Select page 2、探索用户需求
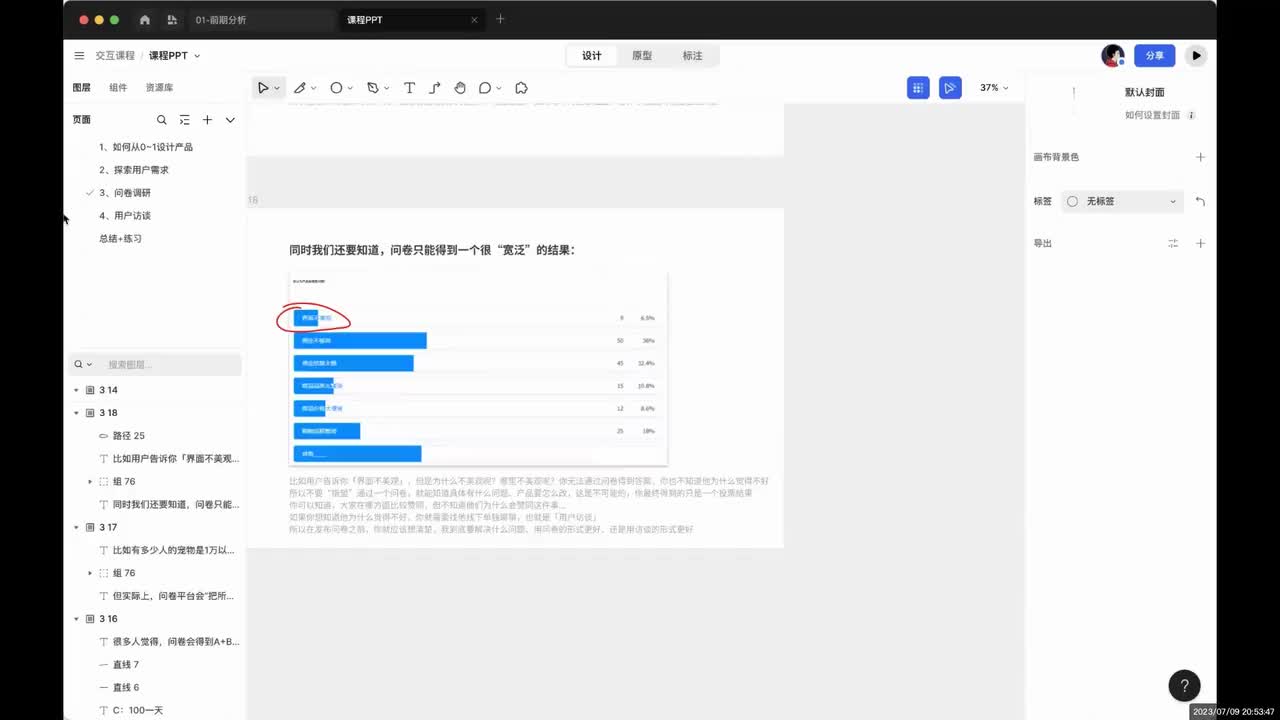Viewport: 1280px width, 720px height. click(134, 170)
